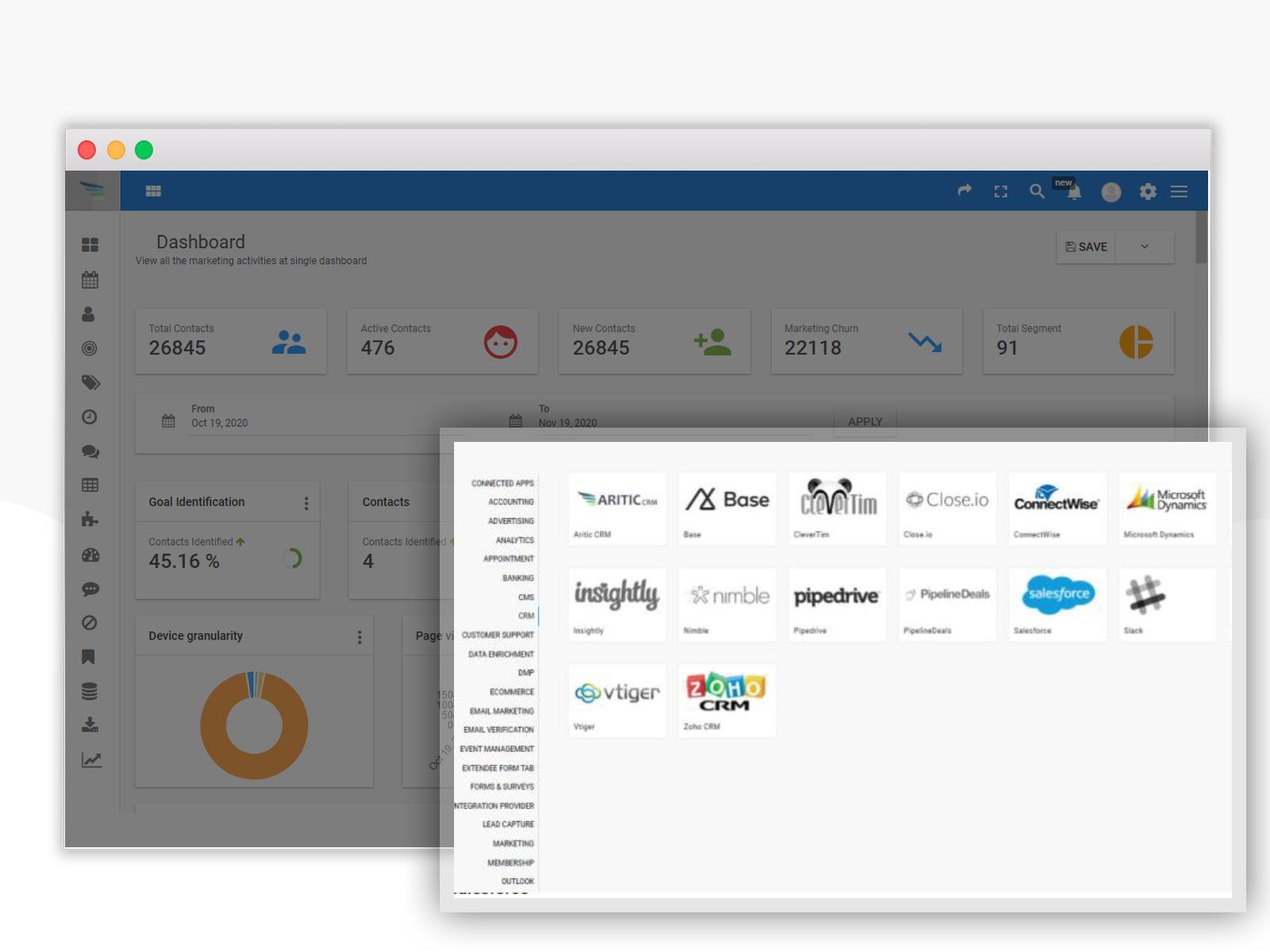
Task: Open the Close.io integration tile
Action: (x=948, y=509)
